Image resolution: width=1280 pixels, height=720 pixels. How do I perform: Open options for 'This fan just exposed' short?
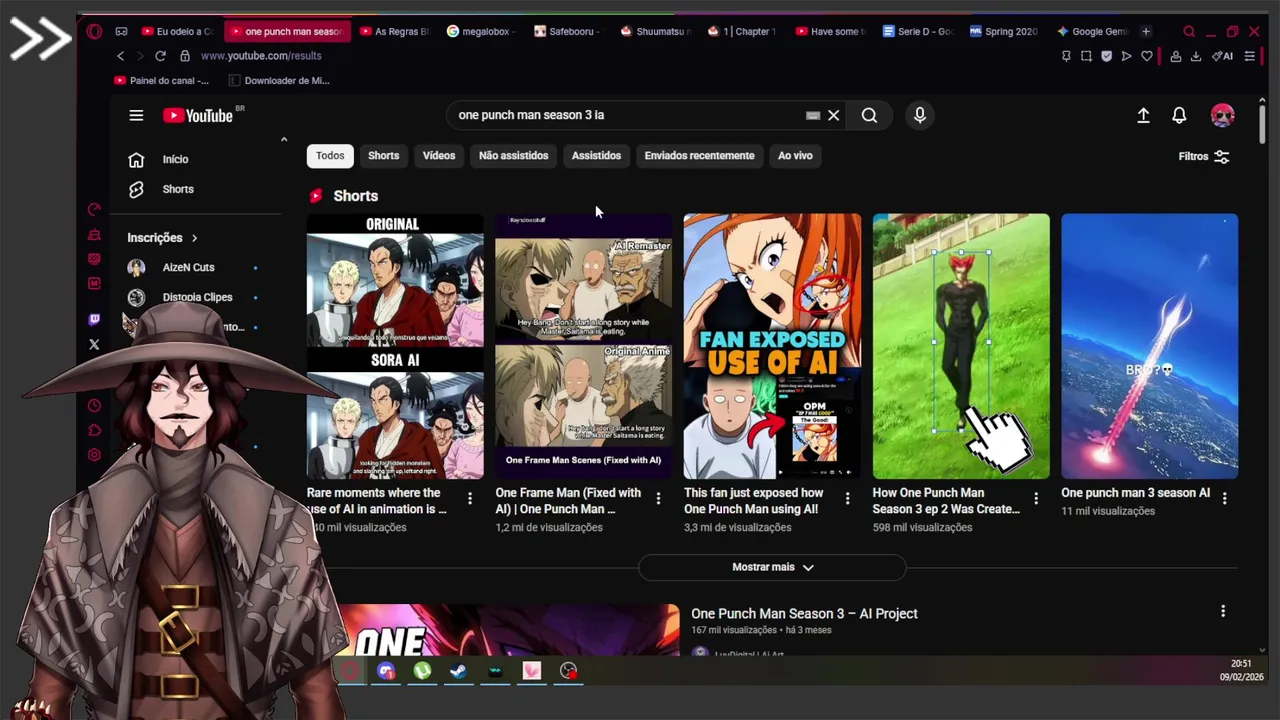[847, 497]
